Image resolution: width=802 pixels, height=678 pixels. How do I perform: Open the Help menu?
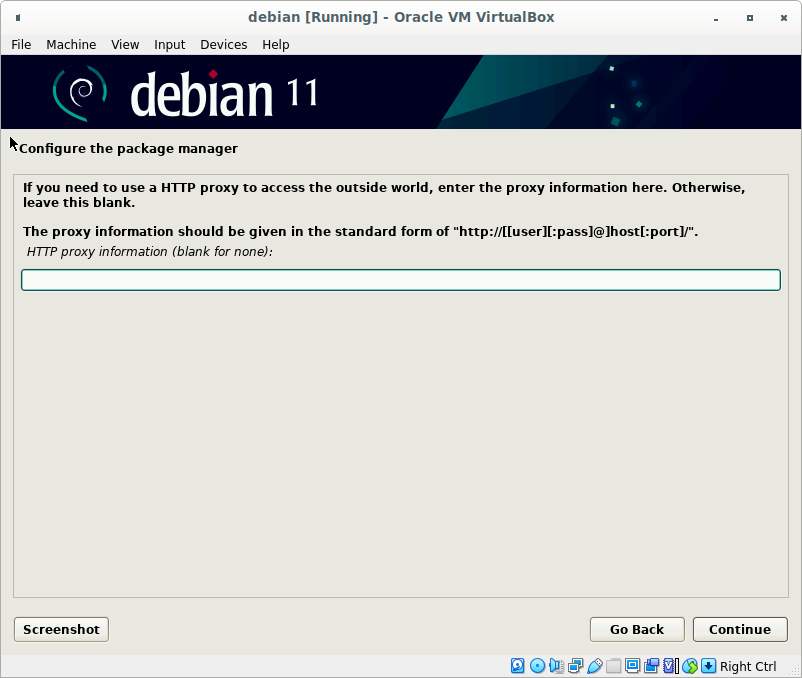275,44
